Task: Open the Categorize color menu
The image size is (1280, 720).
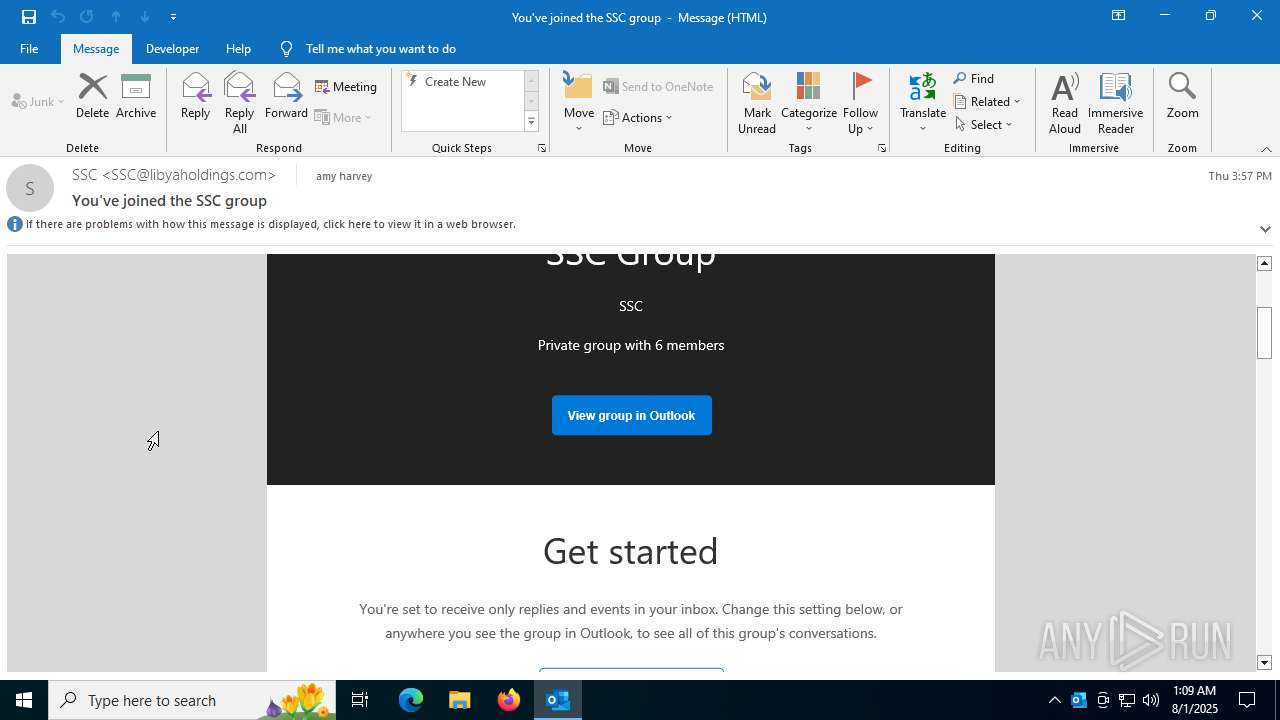Action: pos(809,103)
